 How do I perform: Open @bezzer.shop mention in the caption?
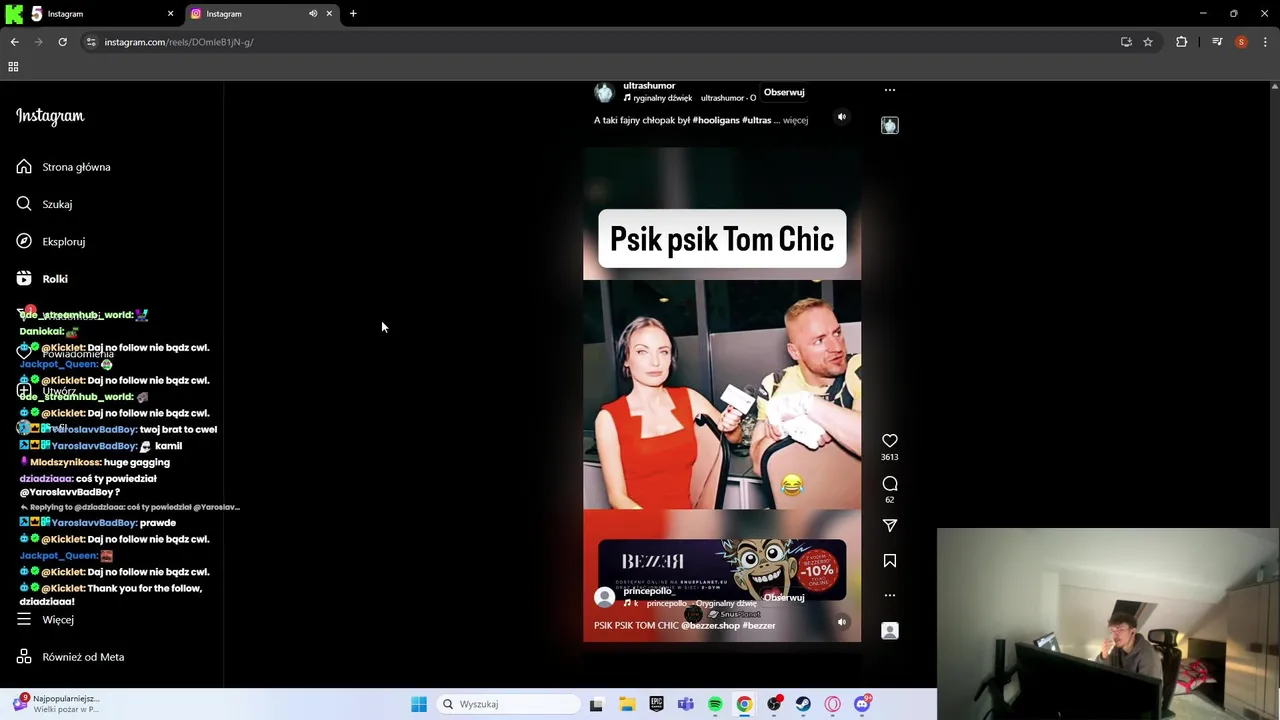pyautogui.click(x=710, y=626)
